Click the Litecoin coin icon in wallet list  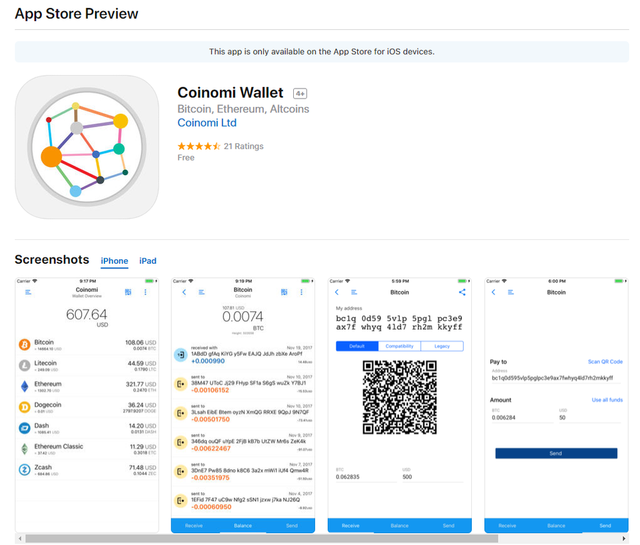pyautogui.click(x=24, y=365)
